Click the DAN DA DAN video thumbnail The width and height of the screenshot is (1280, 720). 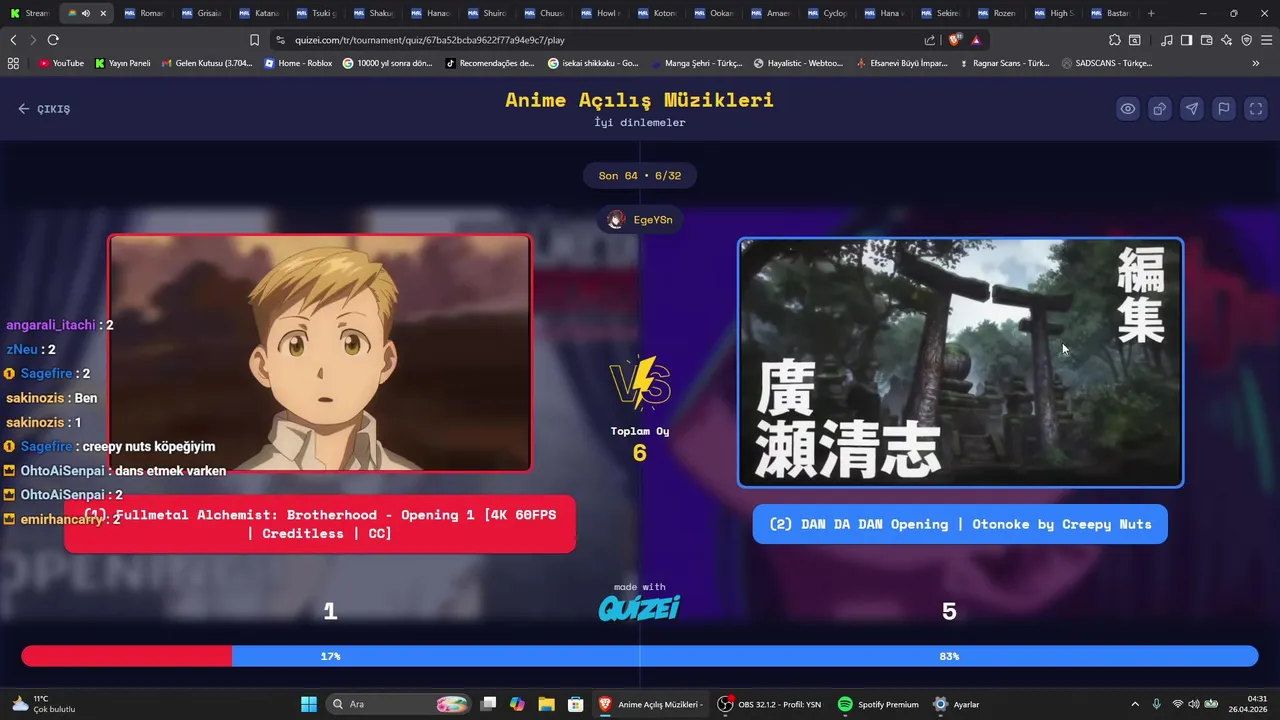click(x=960, y=362)
